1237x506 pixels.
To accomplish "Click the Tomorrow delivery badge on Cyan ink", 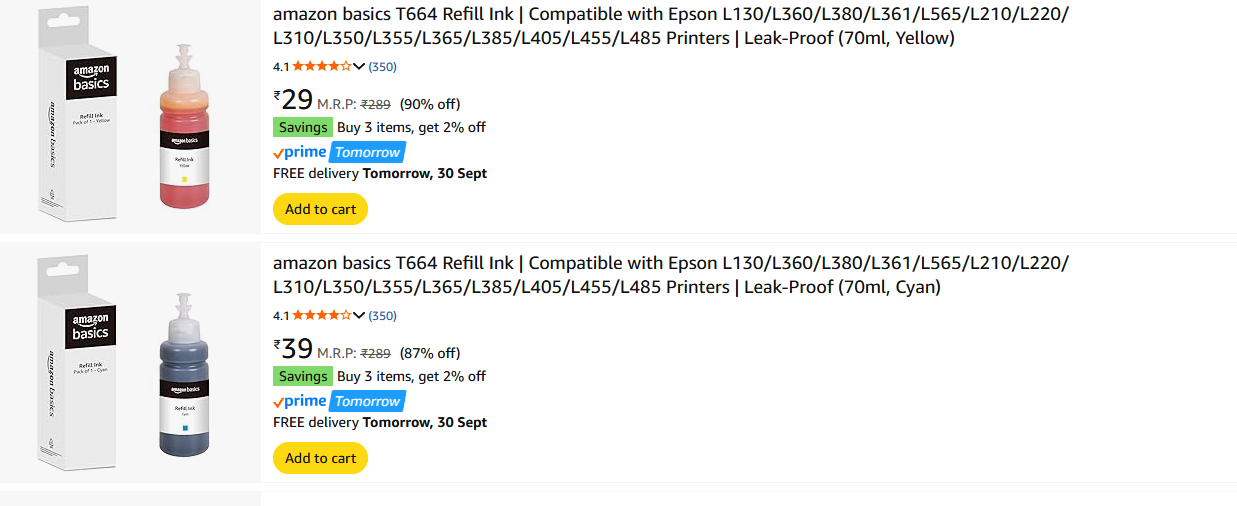I will click(x=367, y=401).
